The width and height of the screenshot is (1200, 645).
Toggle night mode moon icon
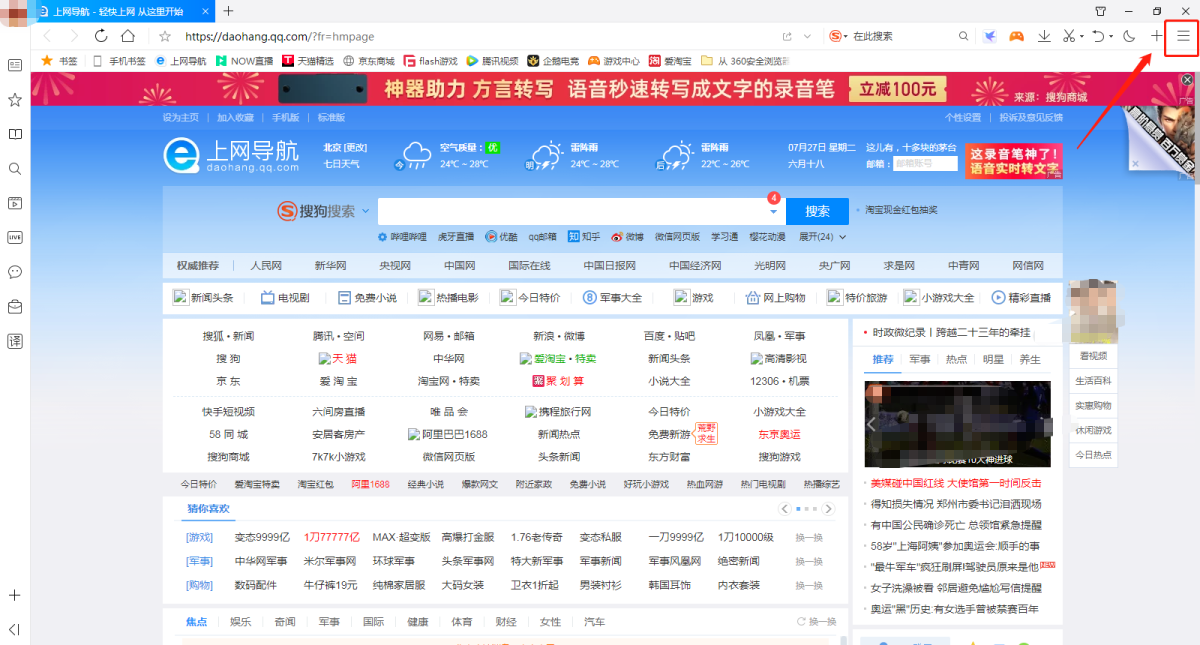1129,36
